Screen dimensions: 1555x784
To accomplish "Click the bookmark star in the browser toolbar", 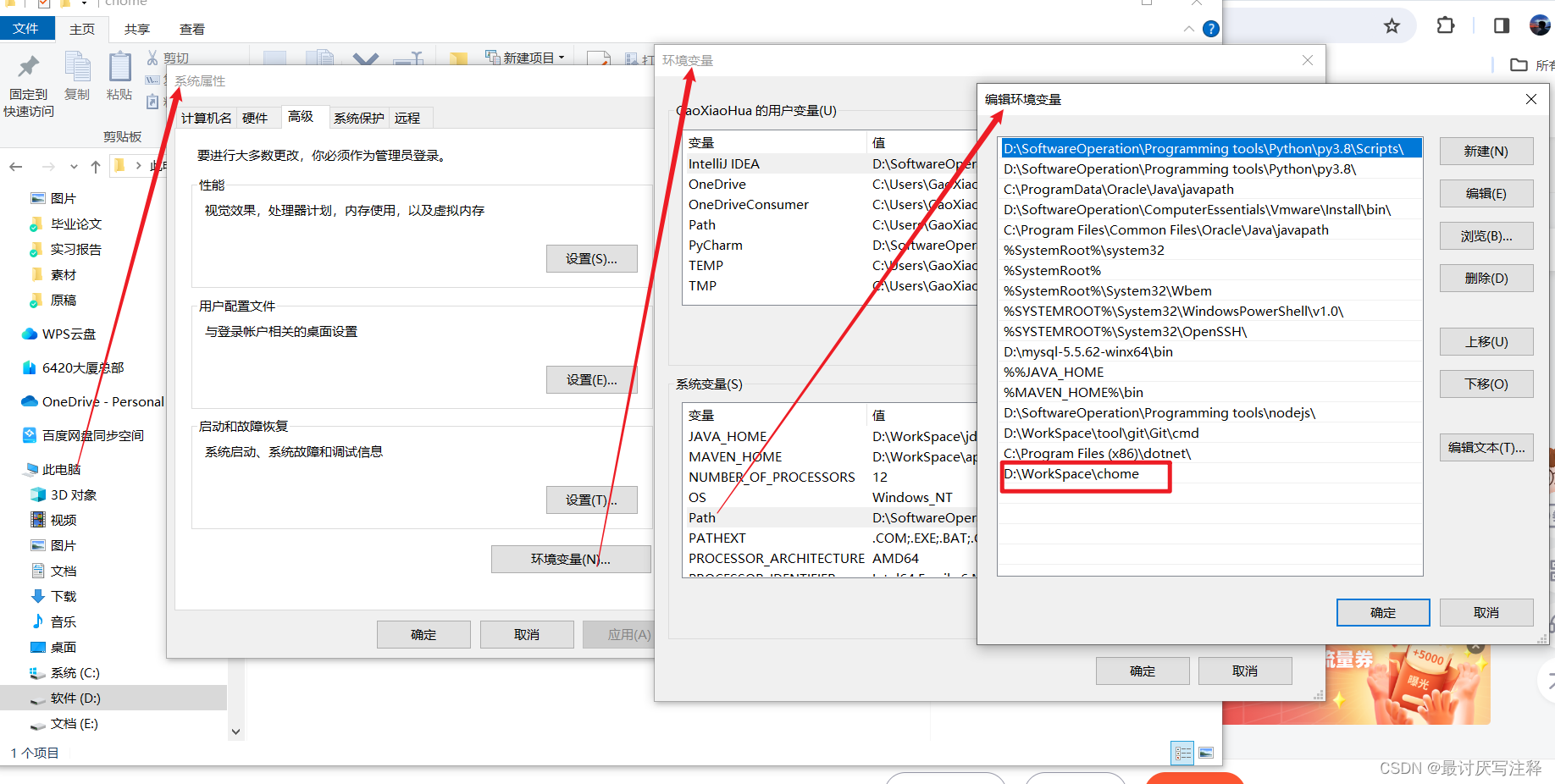I will pyautogui.click(x=1392, y=25).
